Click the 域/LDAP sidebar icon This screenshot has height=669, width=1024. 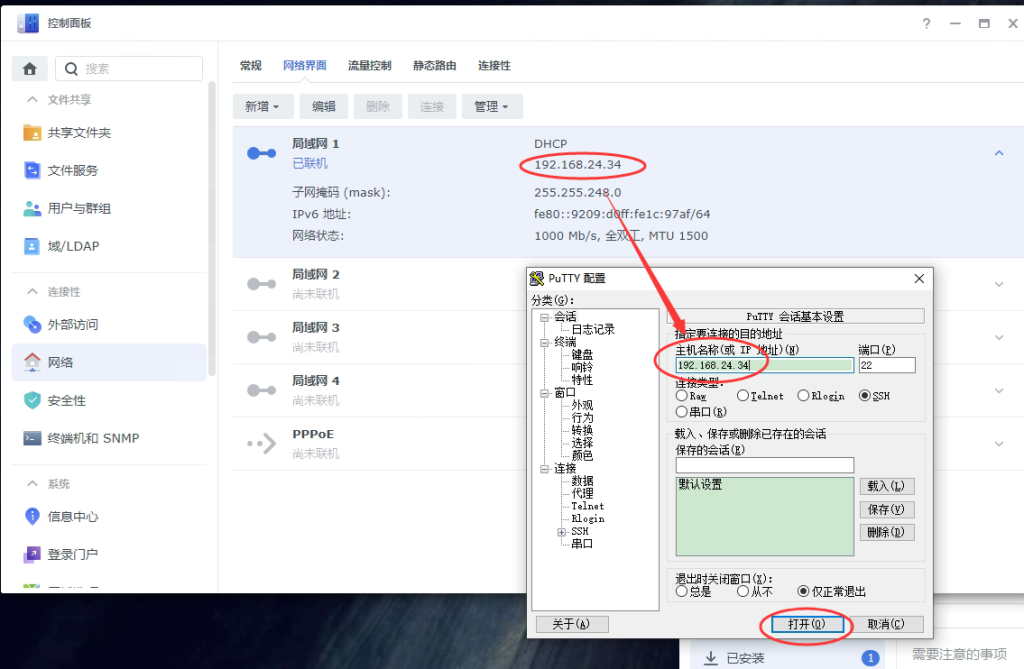click(x=74, y=245)
